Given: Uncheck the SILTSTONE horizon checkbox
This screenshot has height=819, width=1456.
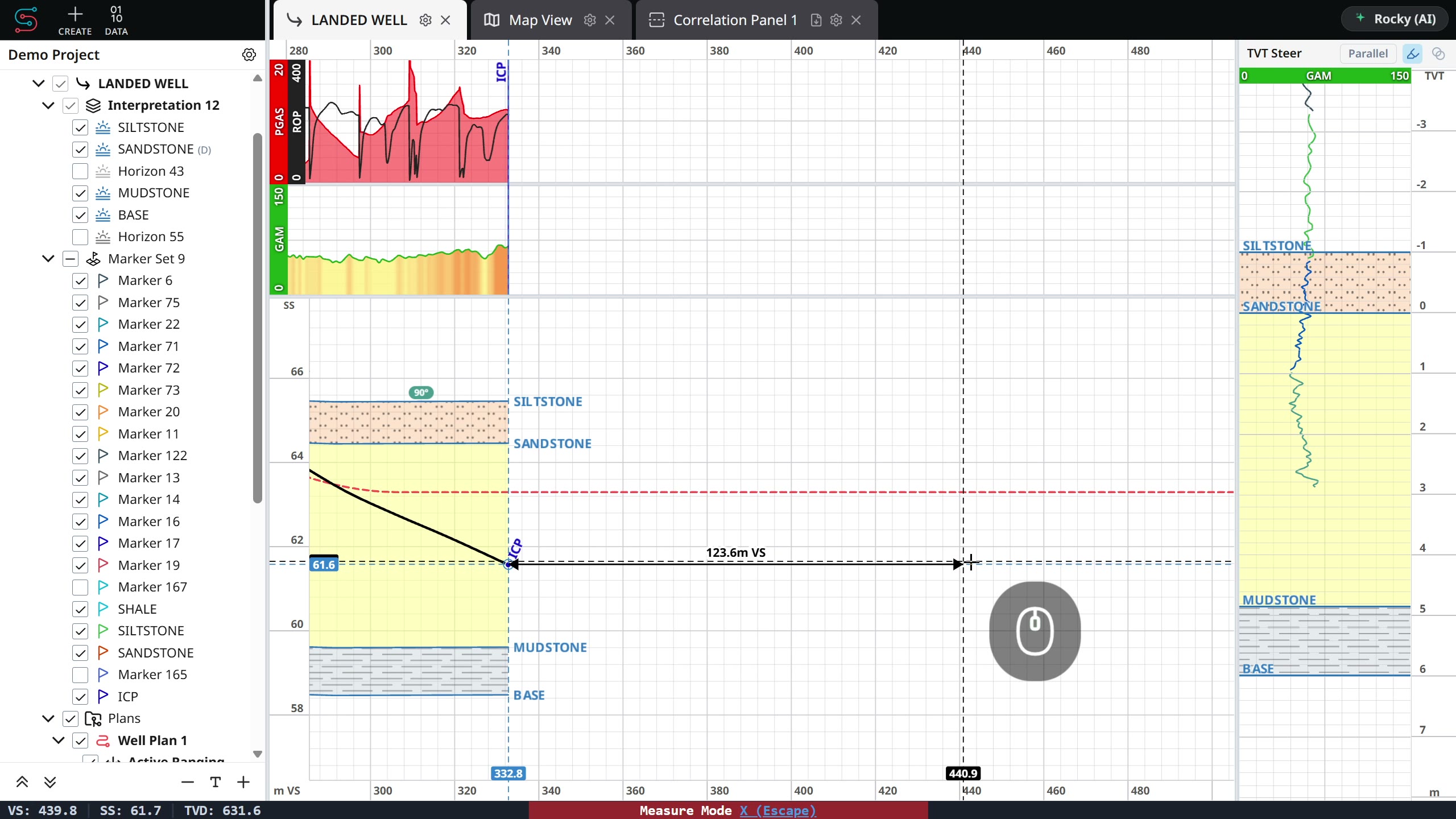Looking at the screenshot, I should coord(80,127).
